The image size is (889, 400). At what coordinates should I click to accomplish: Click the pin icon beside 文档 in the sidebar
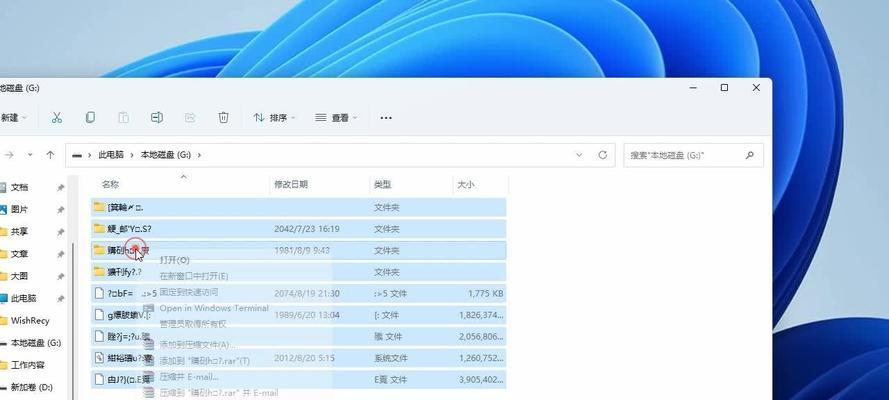(61, 188)
